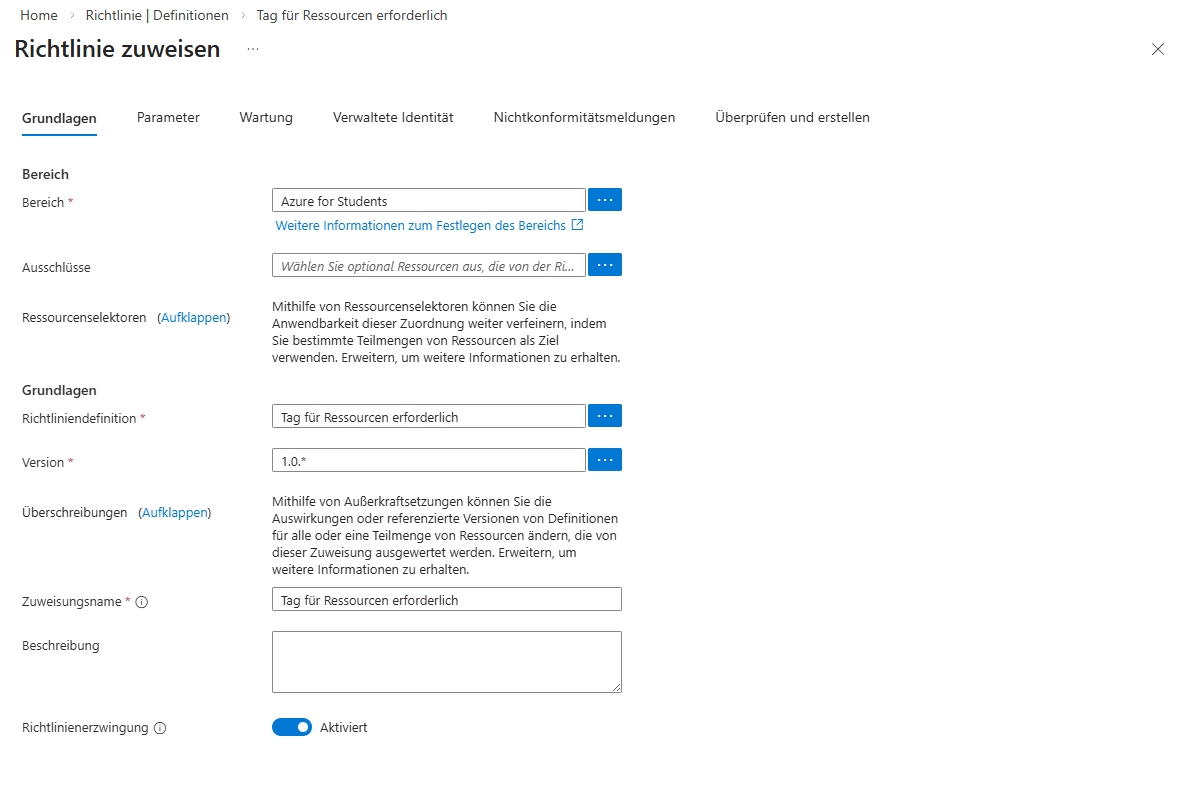Viewport: 1183px width, 795px height.
Task: Go to Überprüfen und erstellen tab
Action: coord(792,117)
